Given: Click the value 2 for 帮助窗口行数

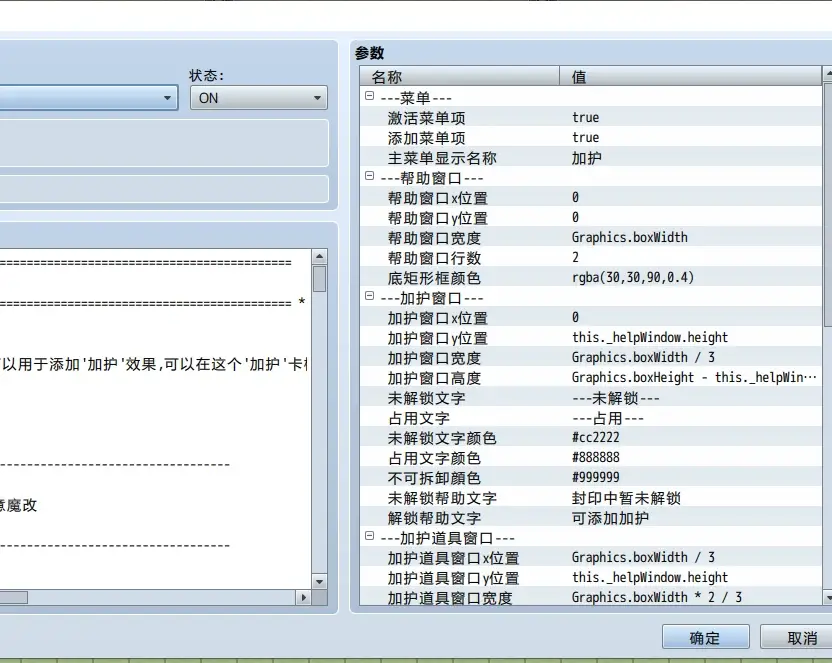Looking at the screenshot, I should 576,257.
